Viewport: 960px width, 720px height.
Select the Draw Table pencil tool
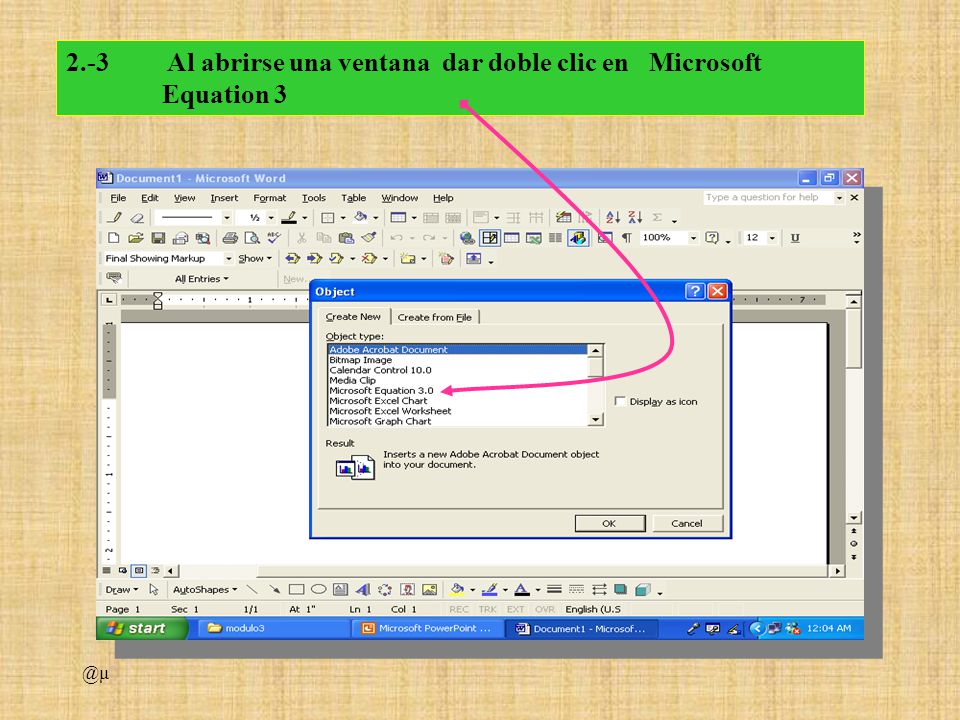point(114,217)
